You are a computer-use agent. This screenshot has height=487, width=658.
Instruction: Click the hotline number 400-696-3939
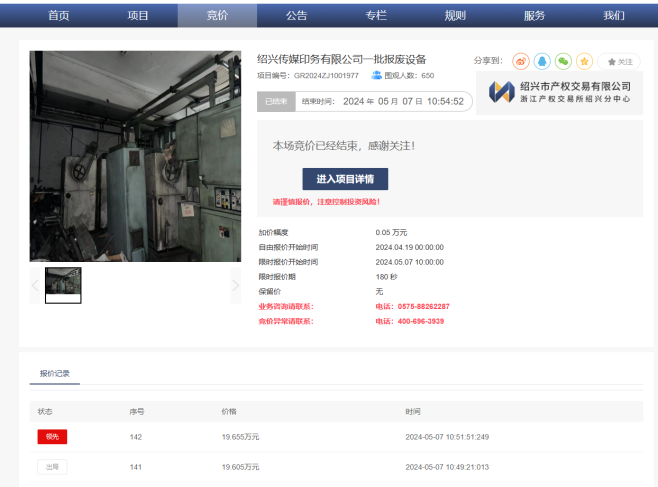pyautogui.click(x=420, y=321)
